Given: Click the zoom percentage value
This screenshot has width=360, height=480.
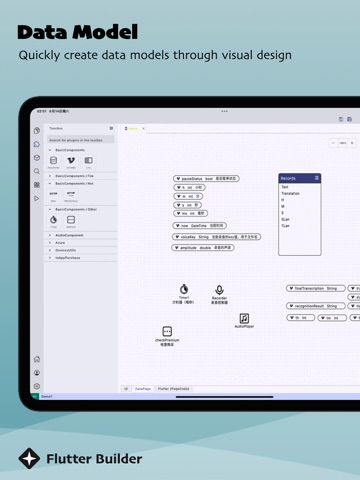Looking at the screenshot, I should pos(343,143).
